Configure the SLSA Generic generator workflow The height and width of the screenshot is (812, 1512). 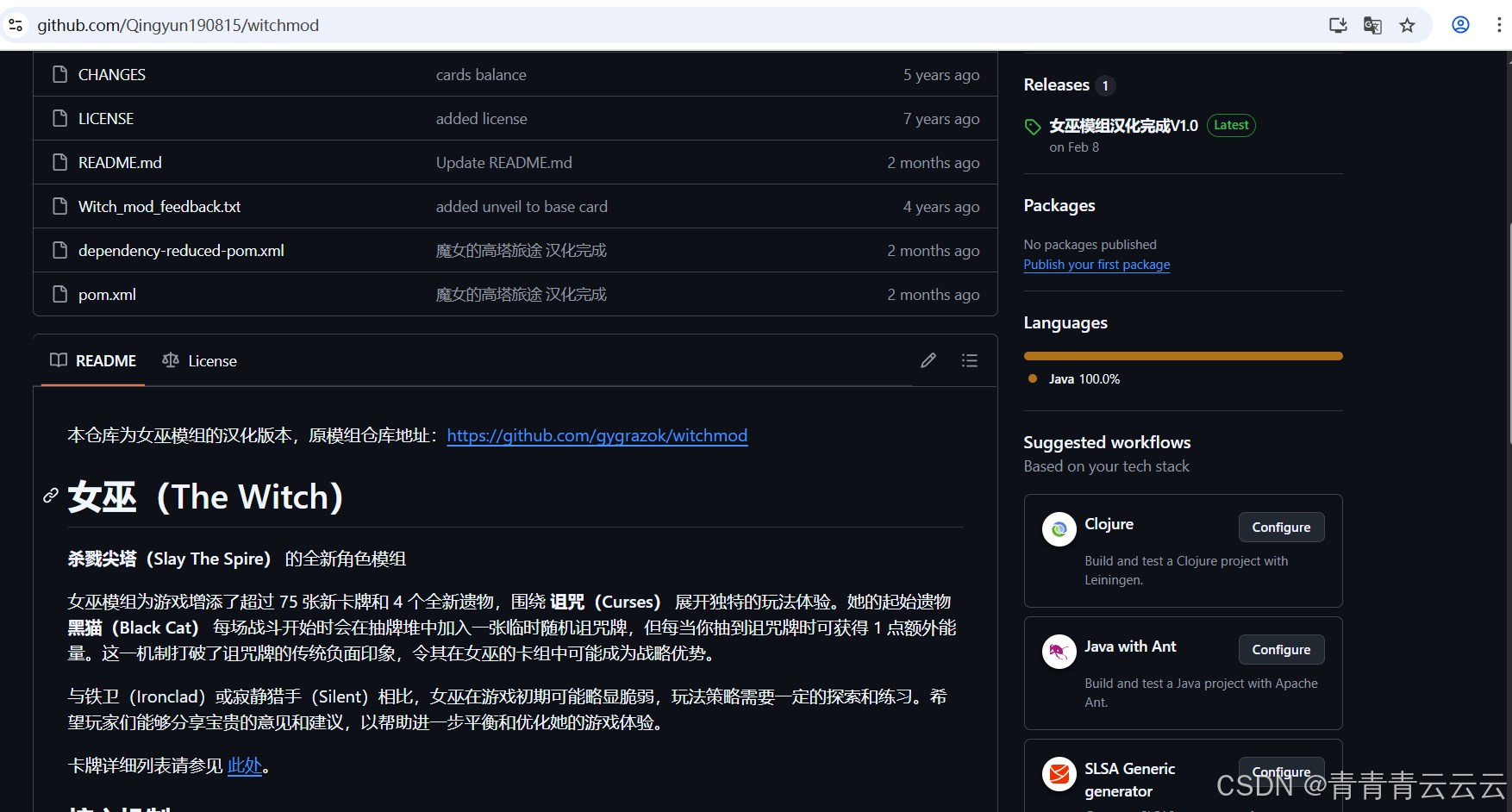(1281, 771)
